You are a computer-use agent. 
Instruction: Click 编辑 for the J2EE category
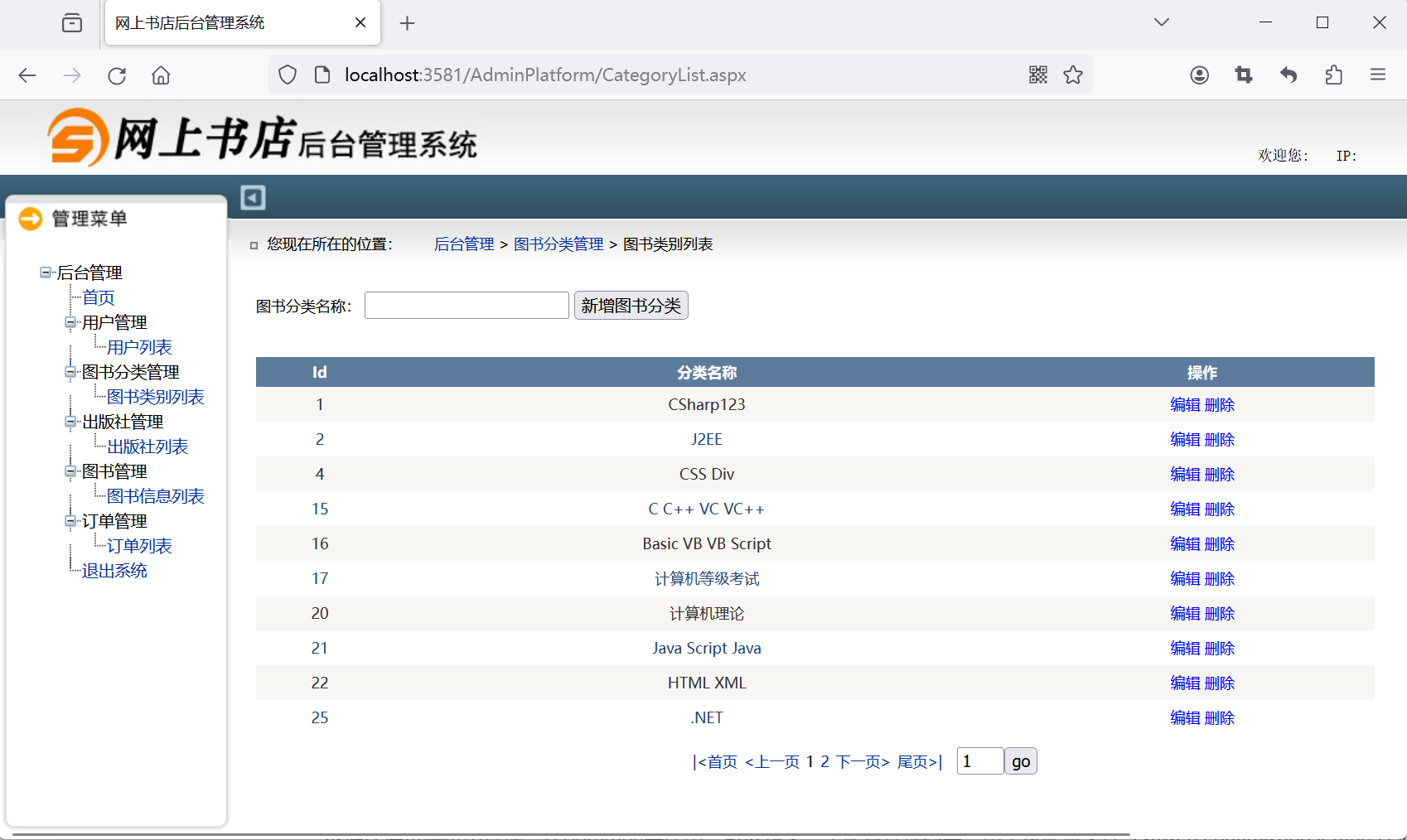tap(1185, 440)
